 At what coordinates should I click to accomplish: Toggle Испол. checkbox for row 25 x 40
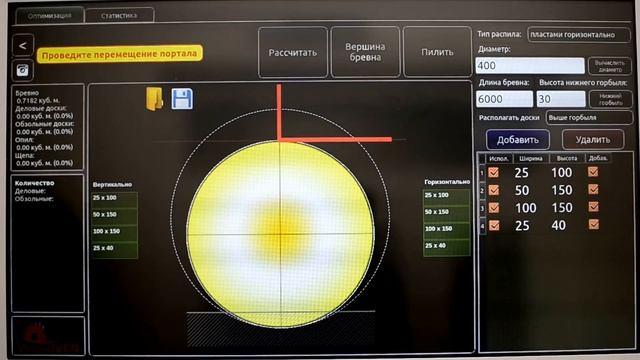(x=494, y=225)
